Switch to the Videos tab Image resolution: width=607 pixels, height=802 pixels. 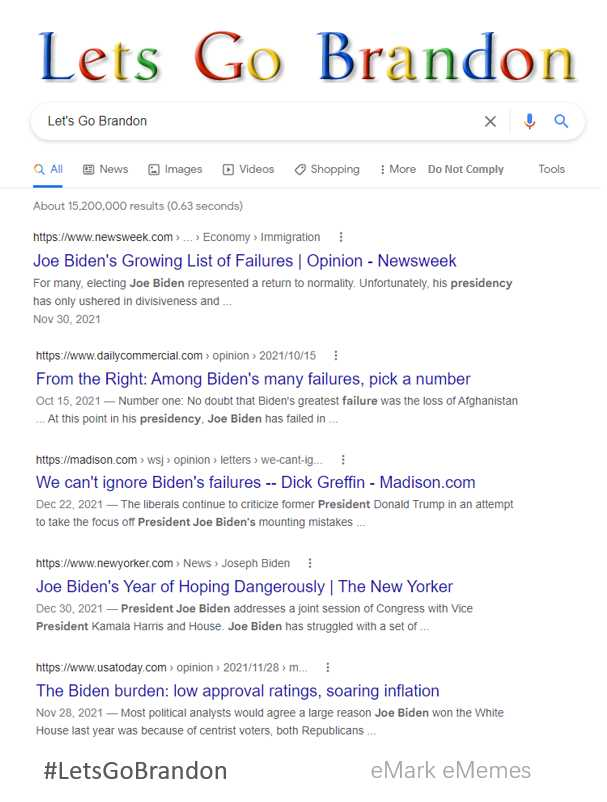coord(248,169)
